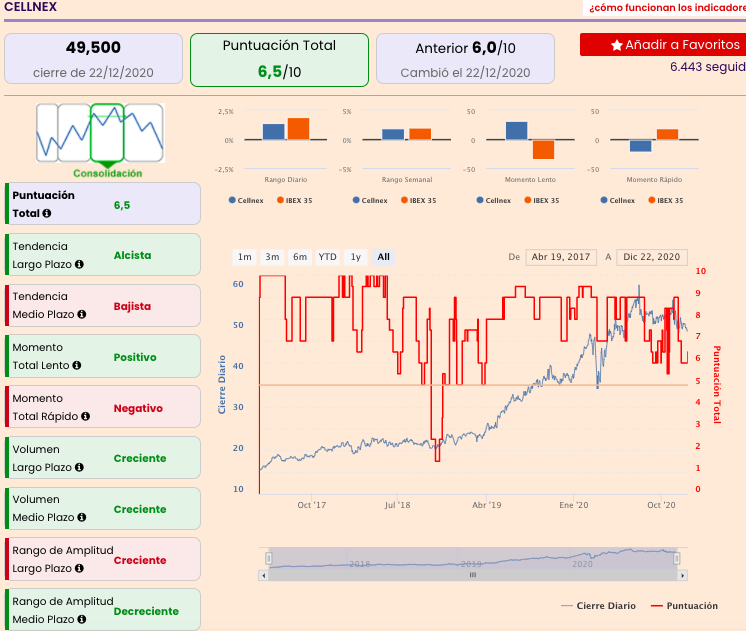
Task: Open info icon for Momento Total Lento
Action: [77, 365]
